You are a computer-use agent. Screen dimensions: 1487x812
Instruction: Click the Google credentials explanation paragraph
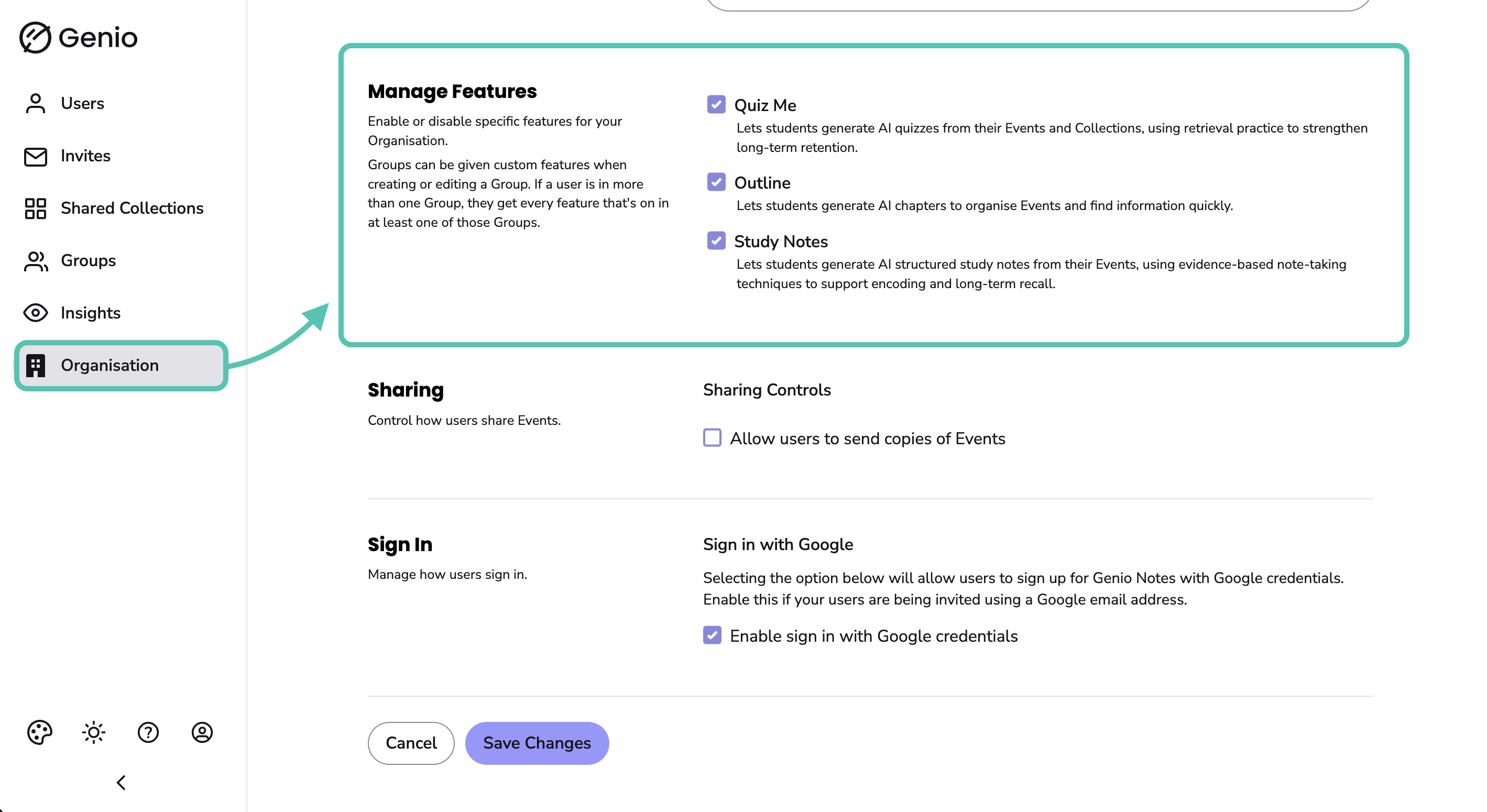pyautogui.click(x=1023, y=589)
